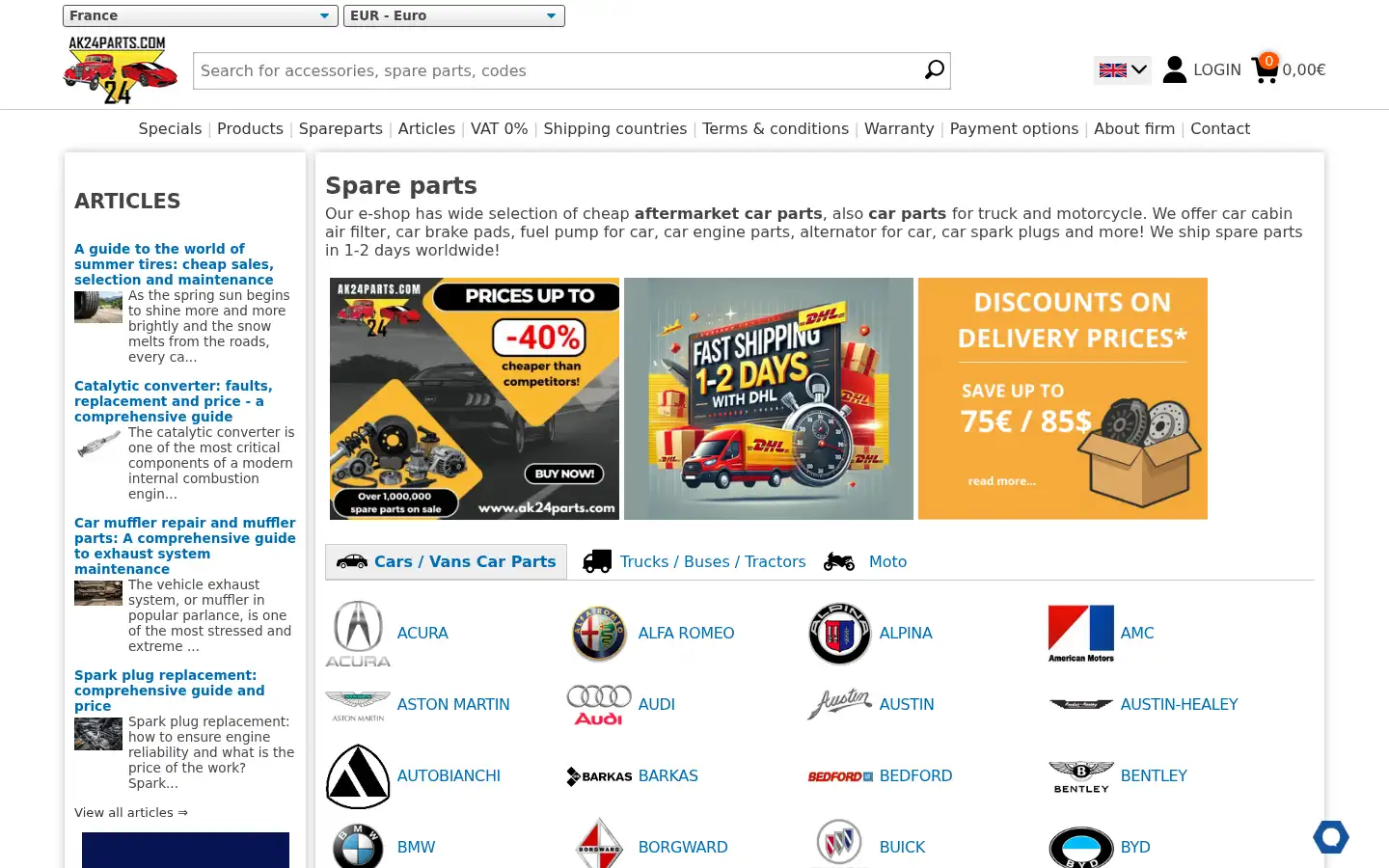
Task: Switch to Cars / Vans Car Parts tab
Action: pos(446,561)
